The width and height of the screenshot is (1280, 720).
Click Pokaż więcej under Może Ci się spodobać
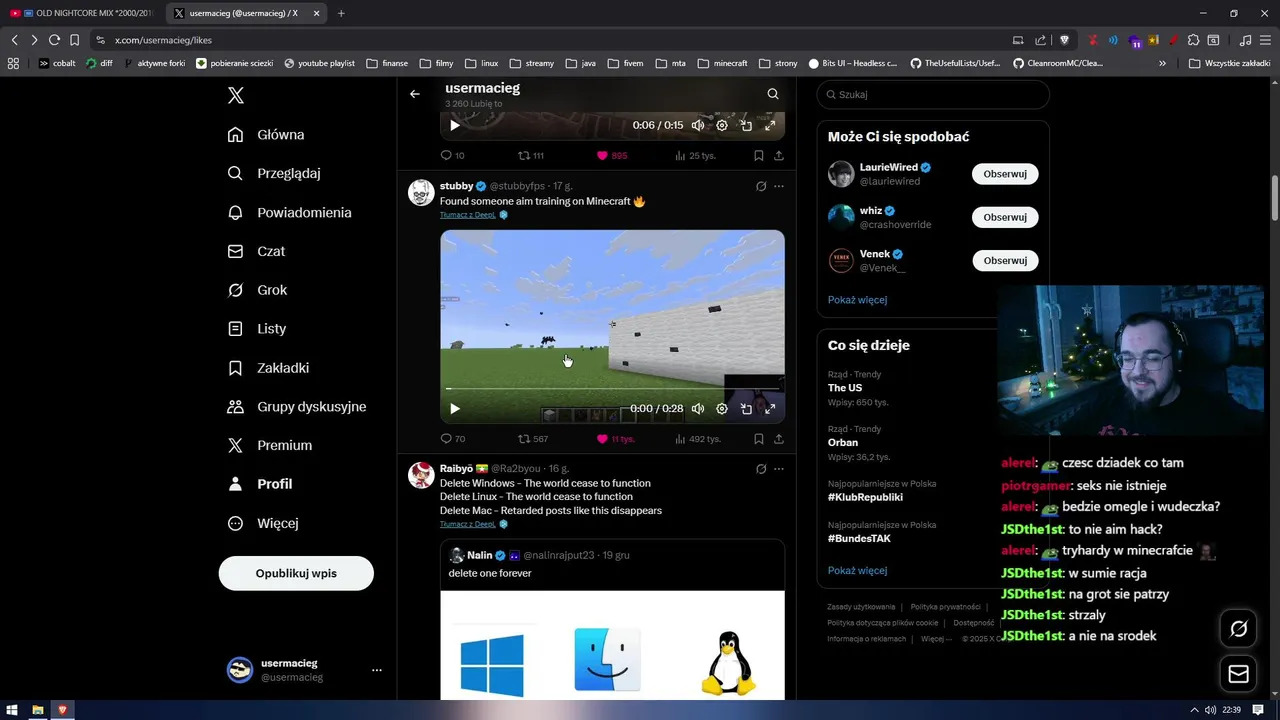pyautogui.click(x=857, y=300)
